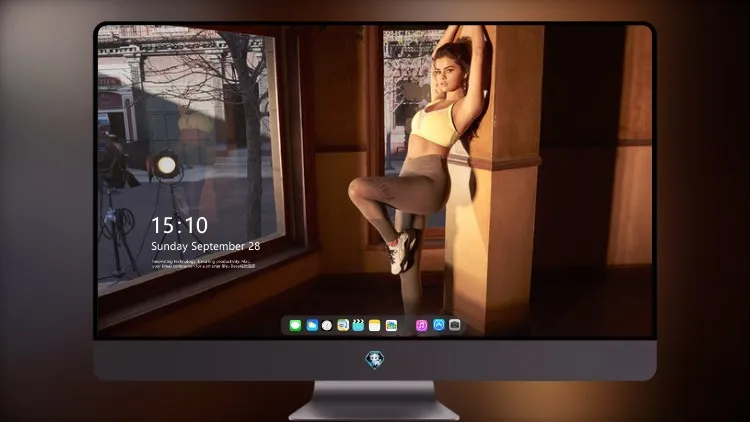Click the Sunday September 28 date
The image size is (750, 422).
[x=206, y=246]
